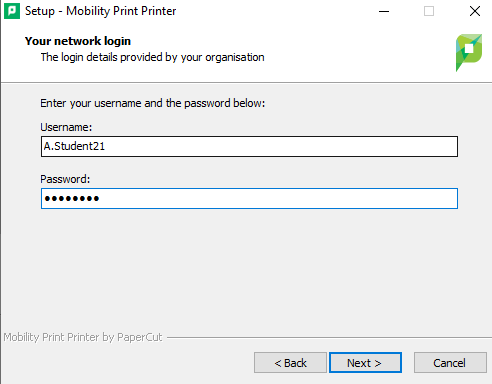Place cursor after the A.Student21 text
The width and height of the screenshot is (492, 384).
(x=106, y=146)
